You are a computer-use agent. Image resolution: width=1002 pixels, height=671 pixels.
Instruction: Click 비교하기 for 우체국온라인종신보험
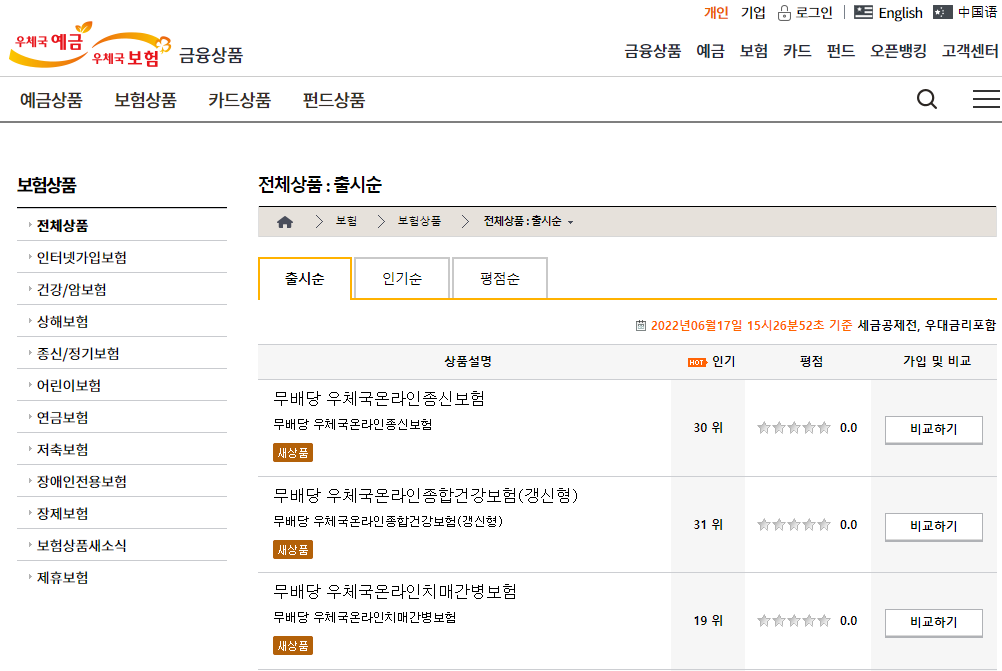(934, 429)
